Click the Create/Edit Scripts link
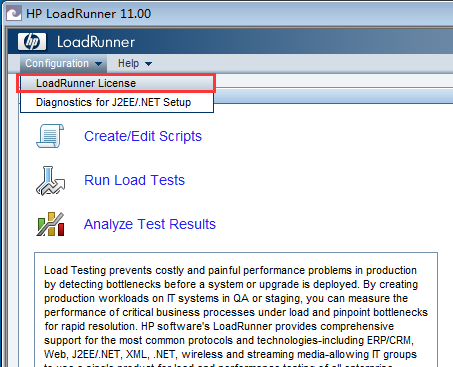The height and width of the screenshot is (367, 453). (143, 136)
